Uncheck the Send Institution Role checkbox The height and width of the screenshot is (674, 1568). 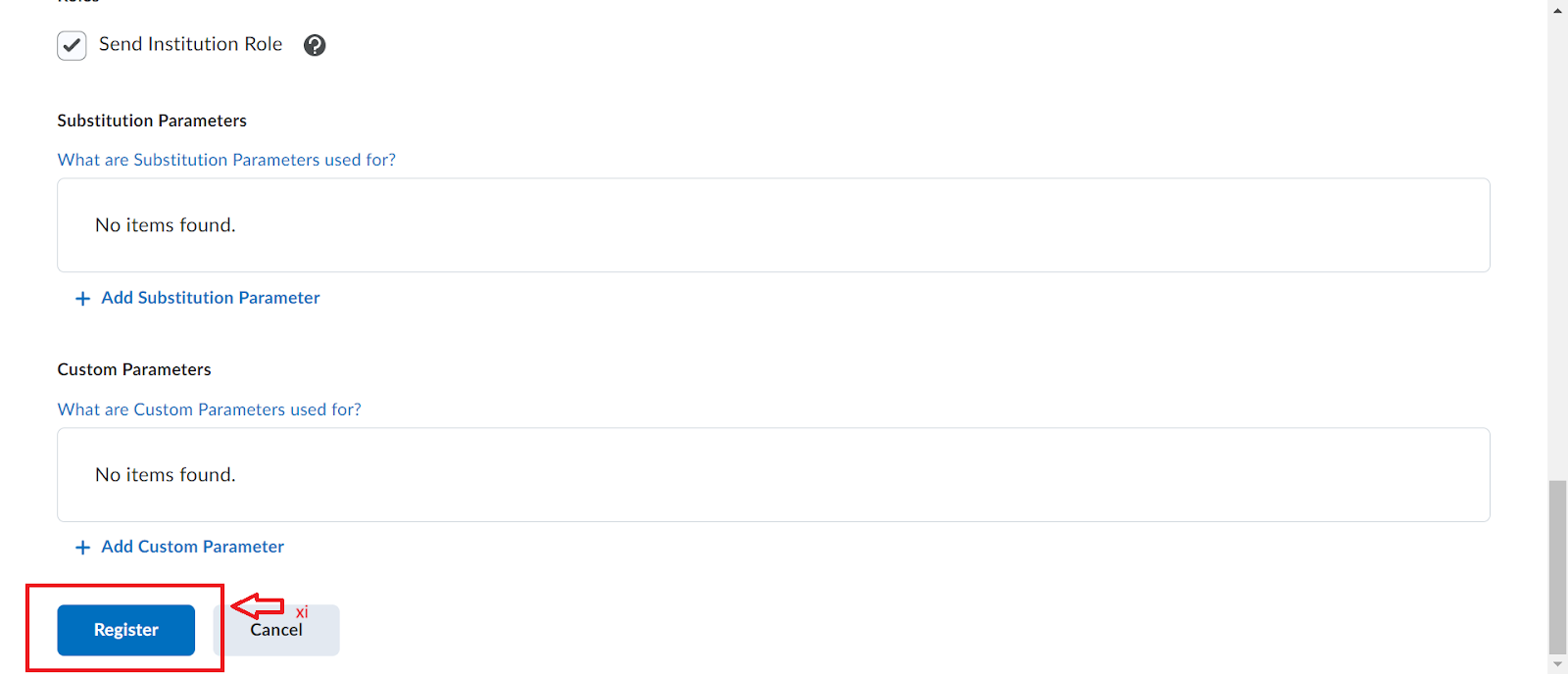pos(72,45)
